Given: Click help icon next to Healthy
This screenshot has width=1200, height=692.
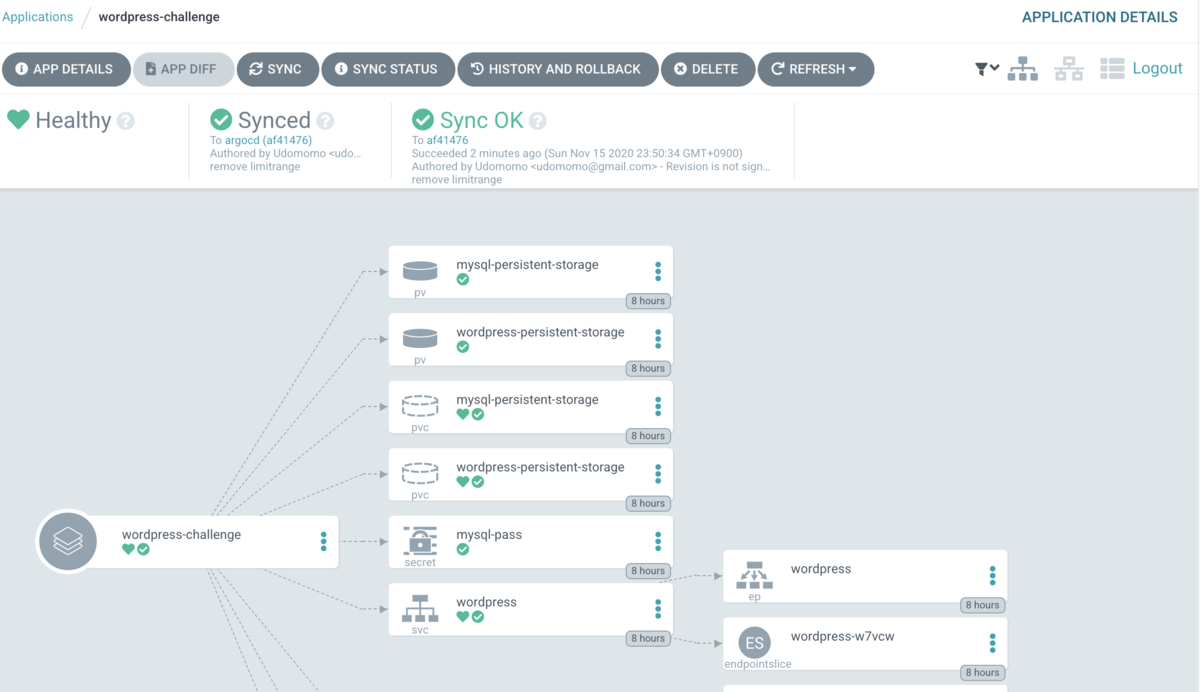Looking at the screenshot, I should coord(126,121).
